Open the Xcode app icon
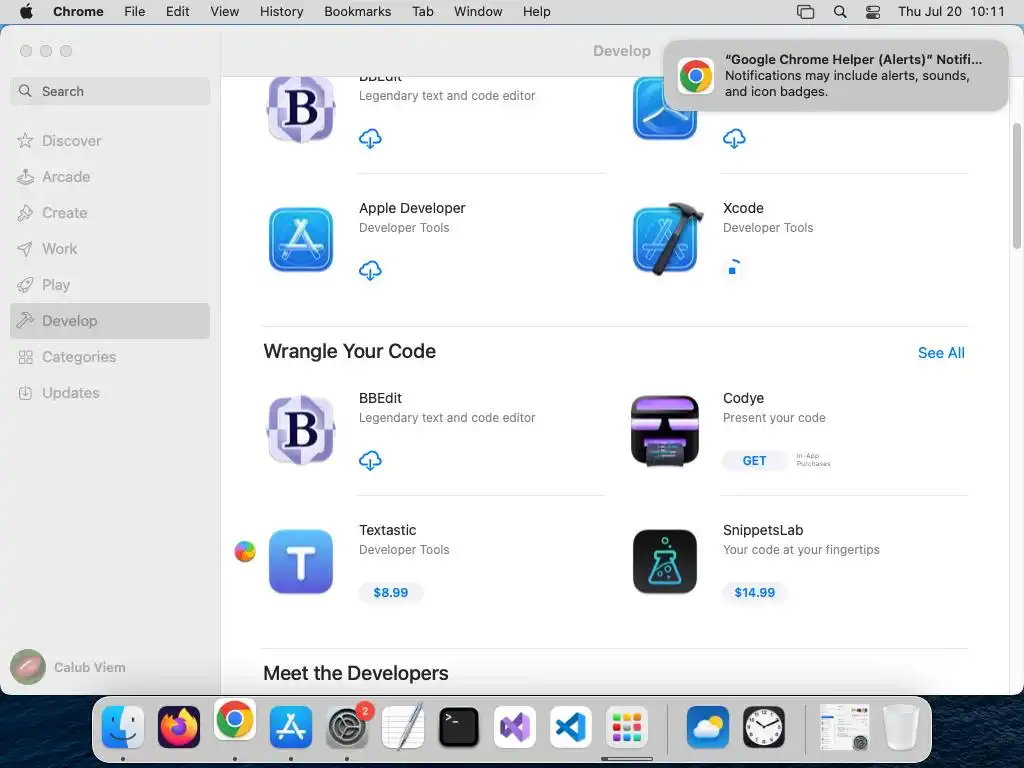This screenshot has height=768, width=1024. (667, 239)
